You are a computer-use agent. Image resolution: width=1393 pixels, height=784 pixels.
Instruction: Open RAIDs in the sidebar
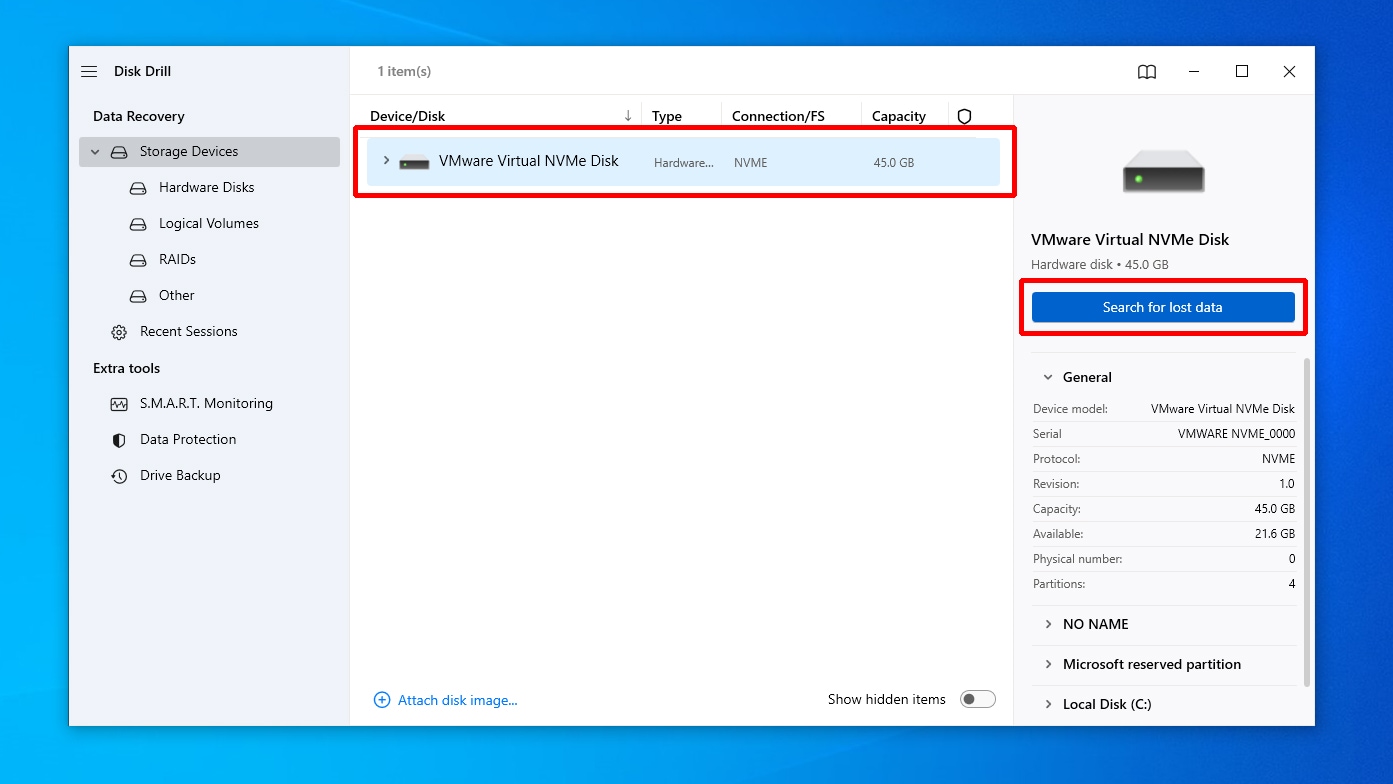(177, 260)
